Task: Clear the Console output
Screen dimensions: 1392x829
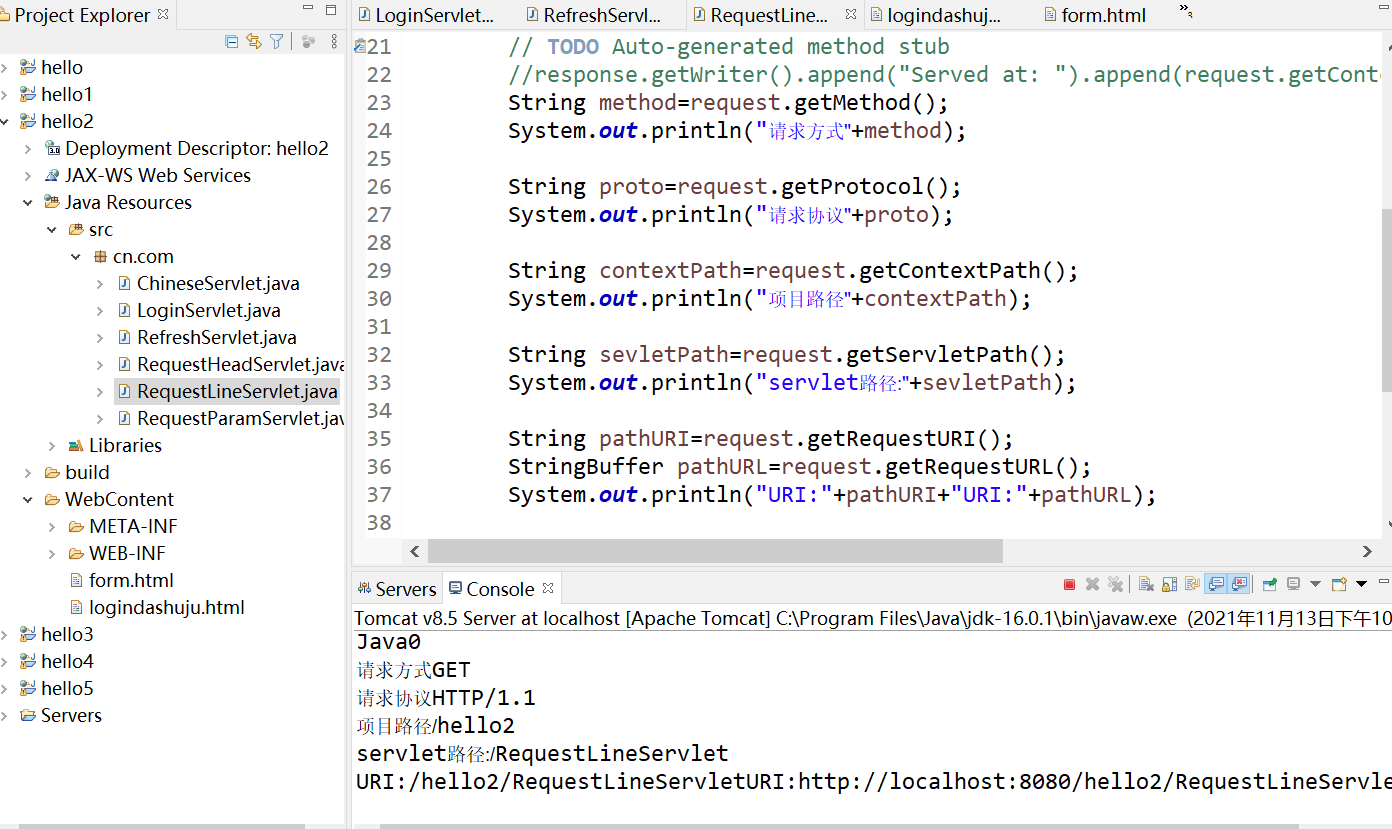Action: point(1146,585)
